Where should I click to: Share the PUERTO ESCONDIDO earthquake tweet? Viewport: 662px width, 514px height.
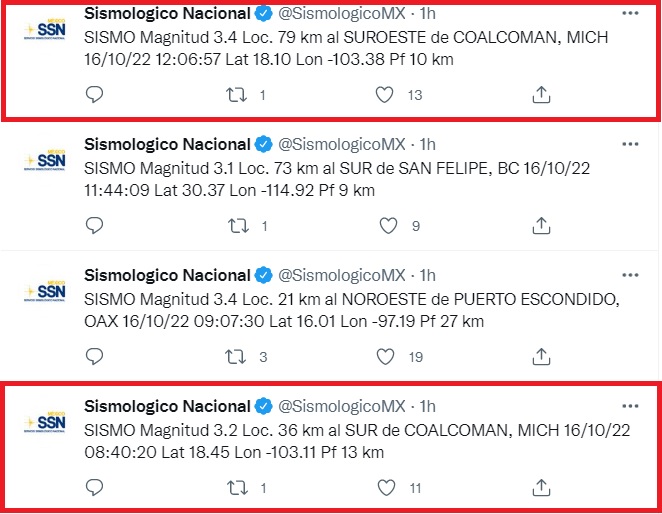click(540, 357)
